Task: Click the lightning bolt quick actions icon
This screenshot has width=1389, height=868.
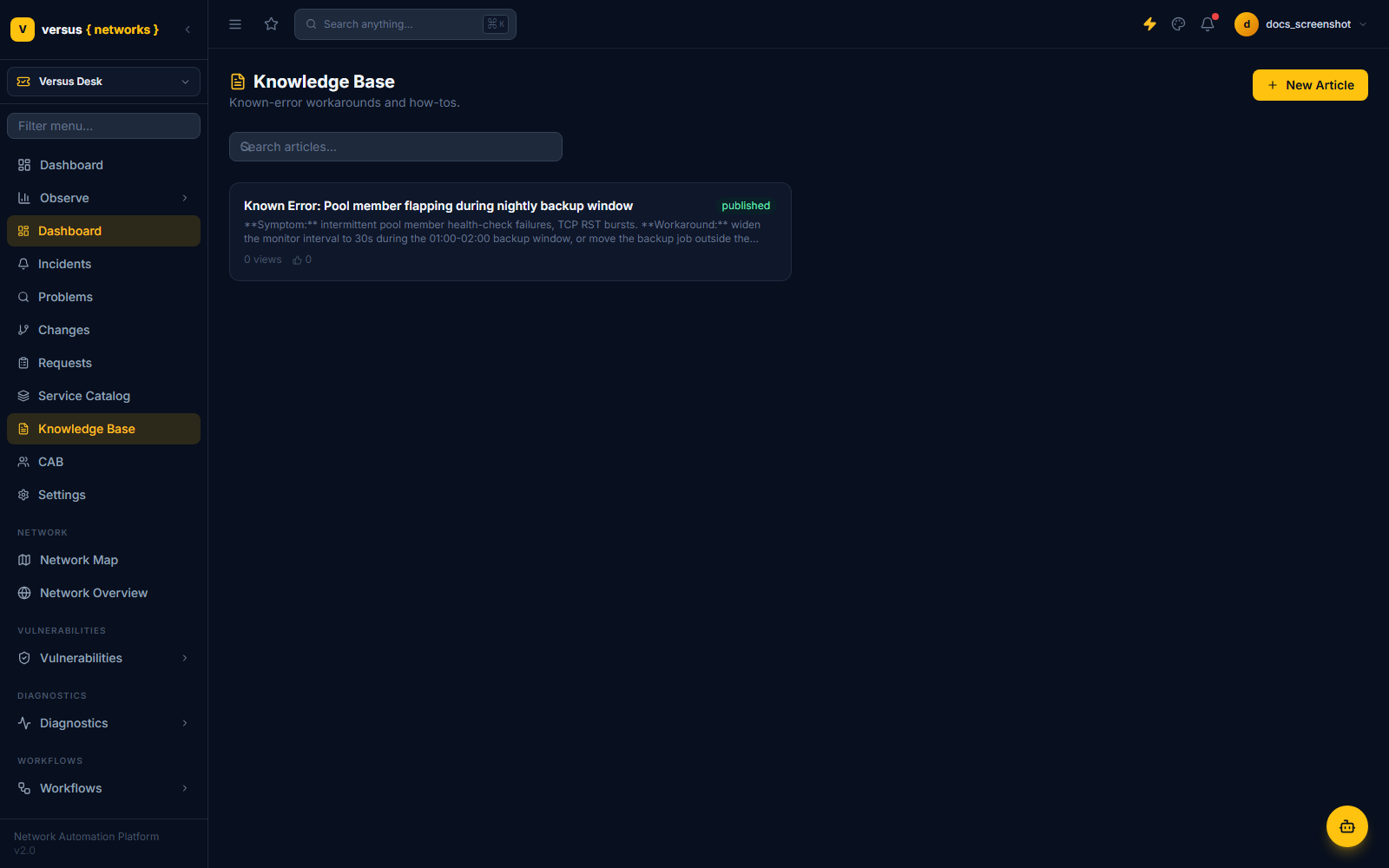Action: click(1149, 24)
